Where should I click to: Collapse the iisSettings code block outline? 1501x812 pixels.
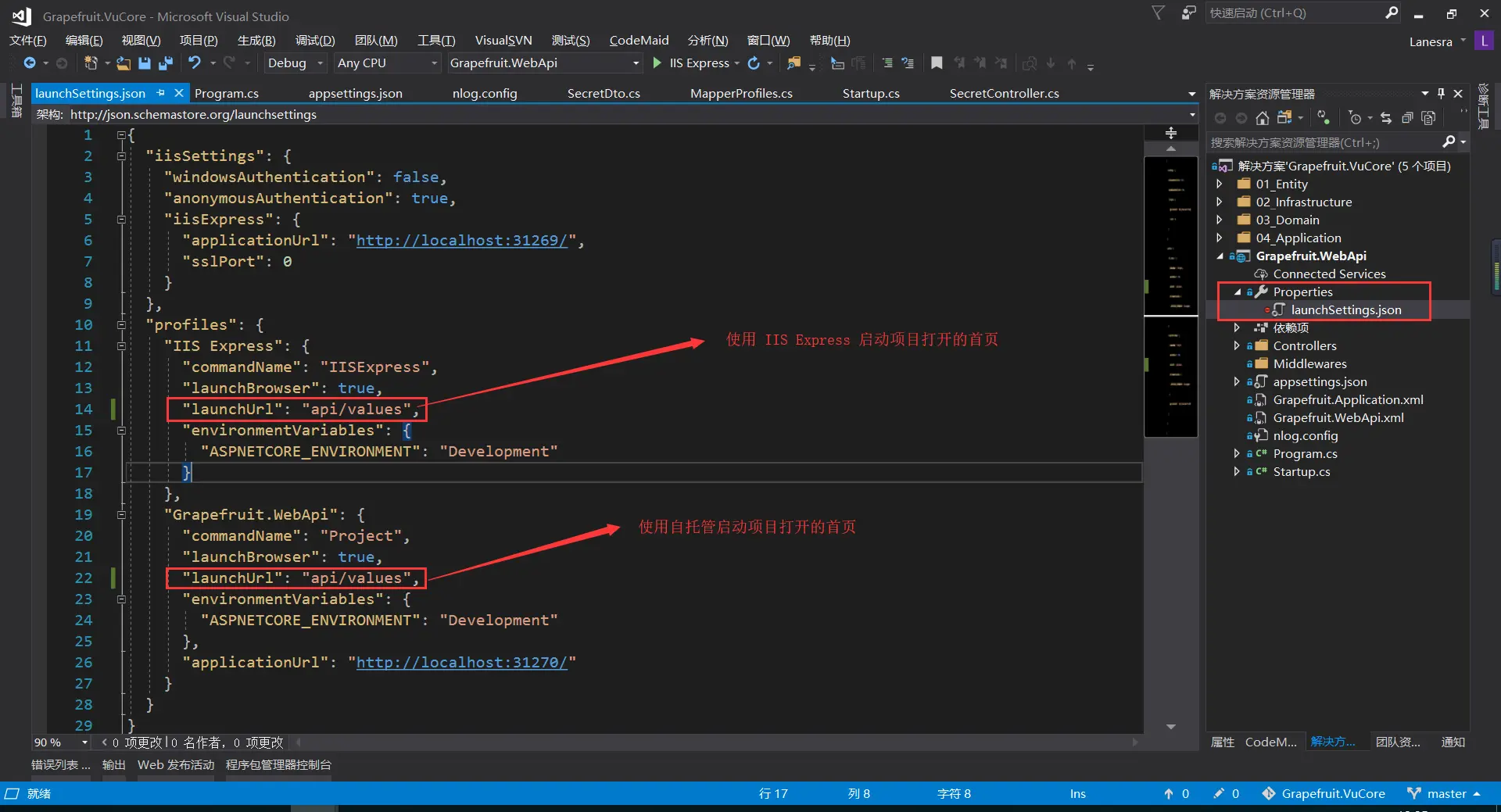[x=121, y=156]
